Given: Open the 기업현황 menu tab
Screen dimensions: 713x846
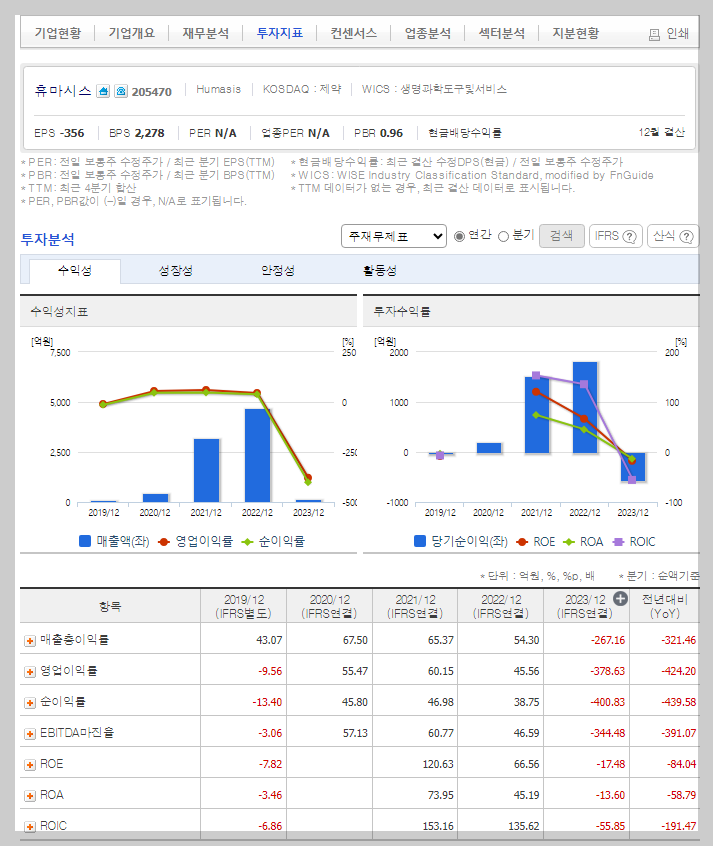Looking at the screenshot, I should (58, 33).
